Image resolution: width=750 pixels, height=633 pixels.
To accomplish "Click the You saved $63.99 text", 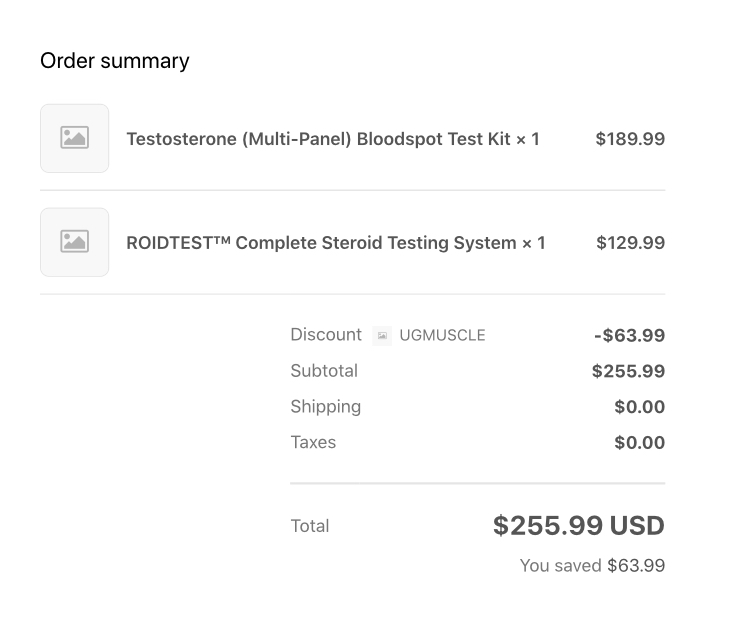I will (x=592, y=566).
